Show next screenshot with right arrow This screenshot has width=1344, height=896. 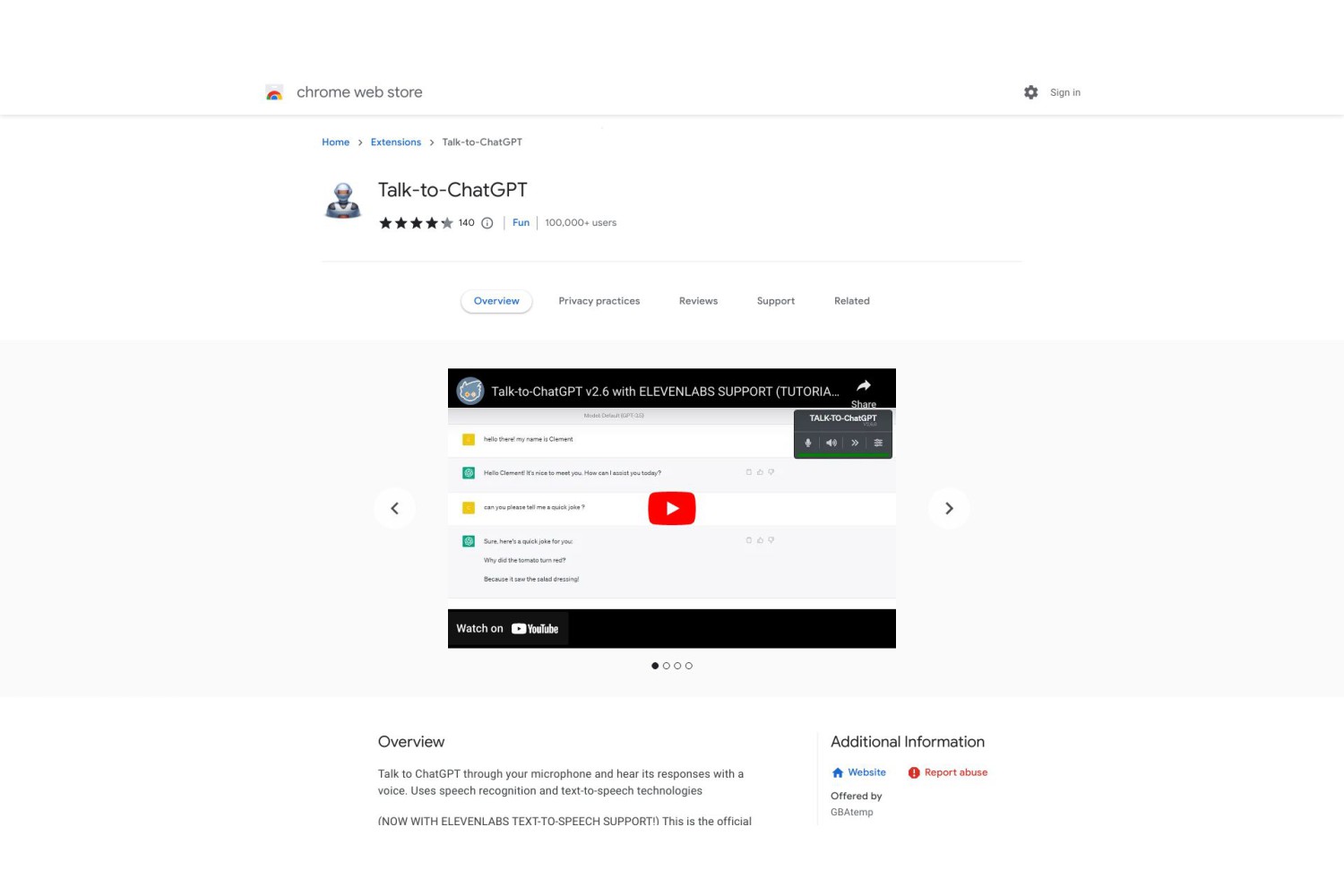949,508
